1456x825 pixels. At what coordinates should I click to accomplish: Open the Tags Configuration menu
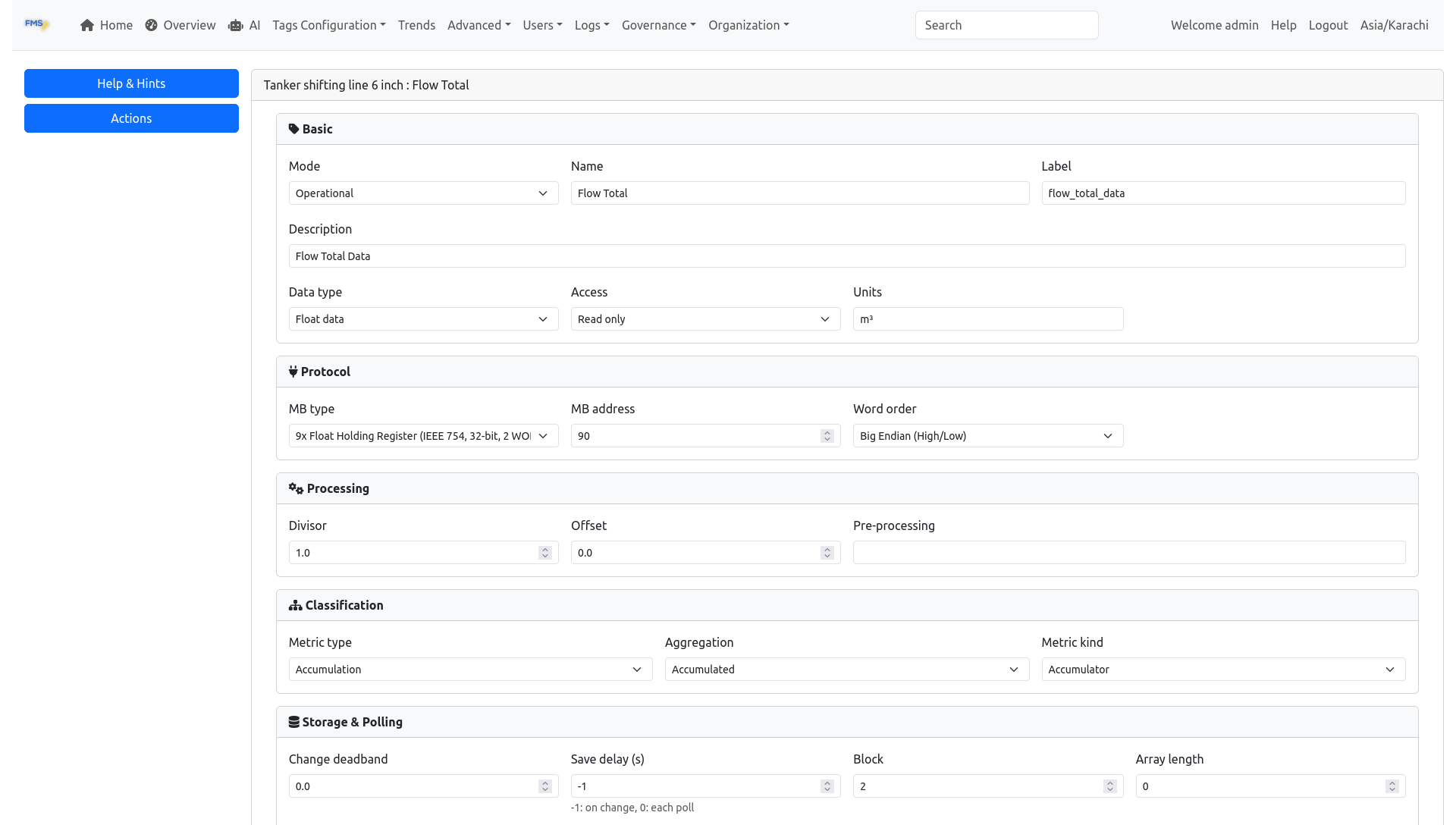(x=328, y=24)
